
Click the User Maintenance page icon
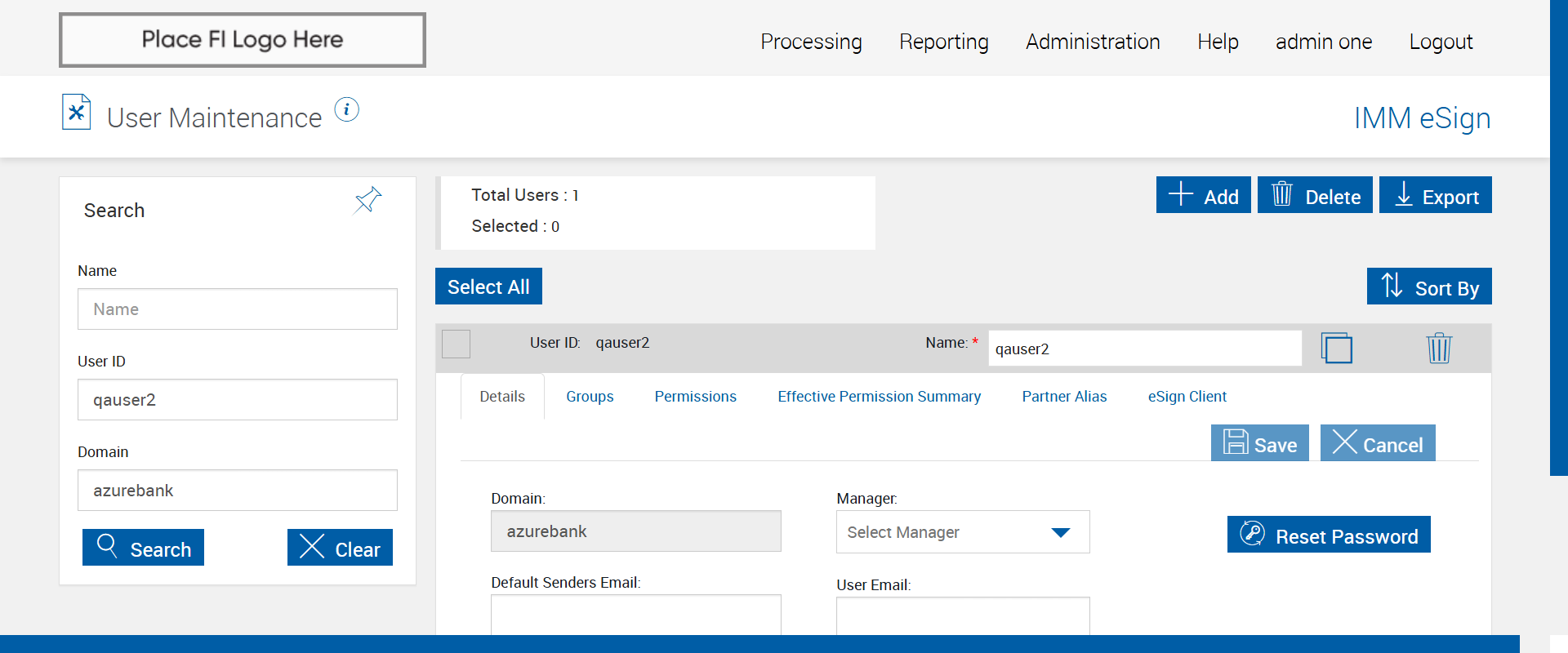pyautogui.click(x=77, y=113)
